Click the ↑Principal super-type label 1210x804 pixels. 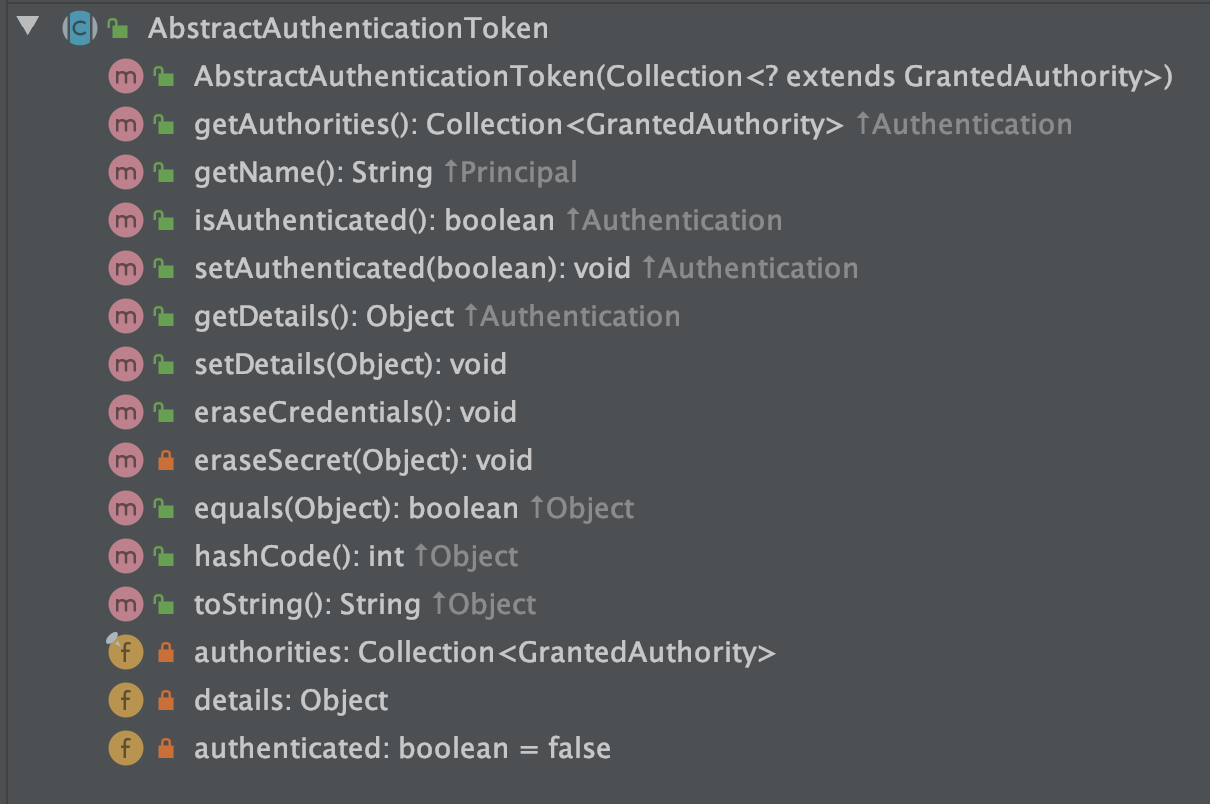pyautogui.click(x=510, y=173)
